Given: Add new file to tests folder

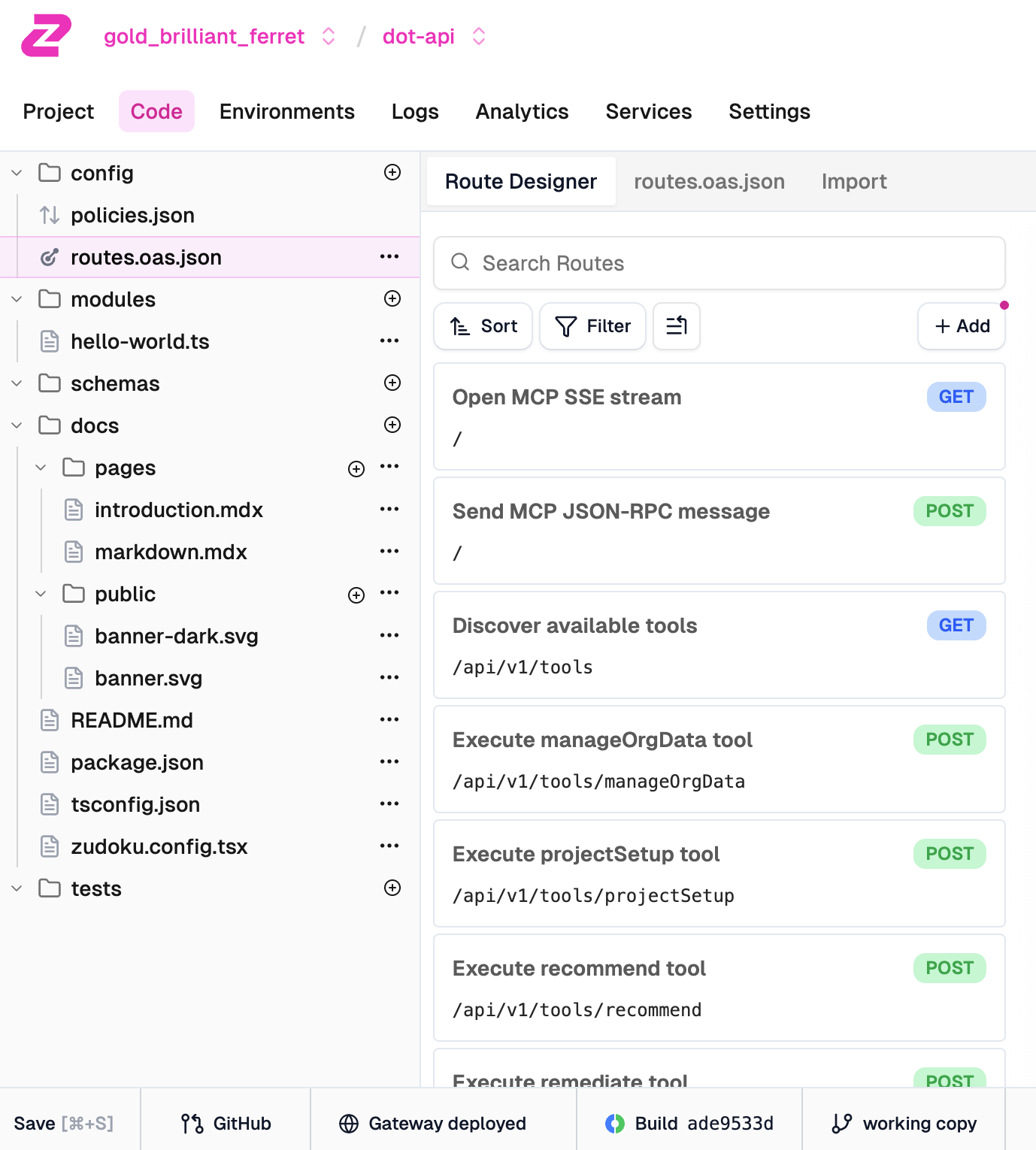Looking at the screenshot, I should point(392,888).
